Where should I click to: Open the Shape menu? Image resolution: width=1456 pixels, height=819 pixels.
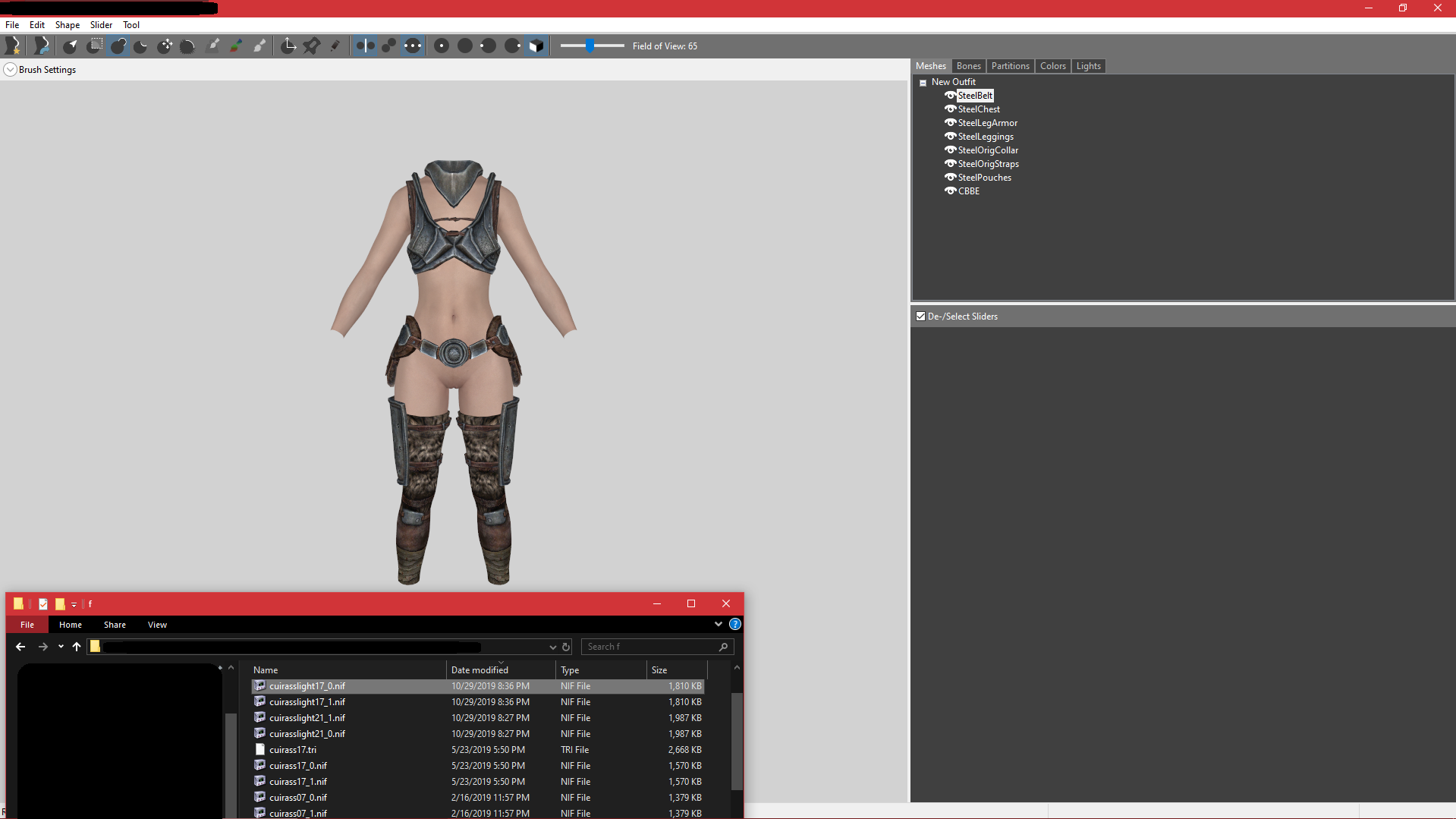point(67,25)
